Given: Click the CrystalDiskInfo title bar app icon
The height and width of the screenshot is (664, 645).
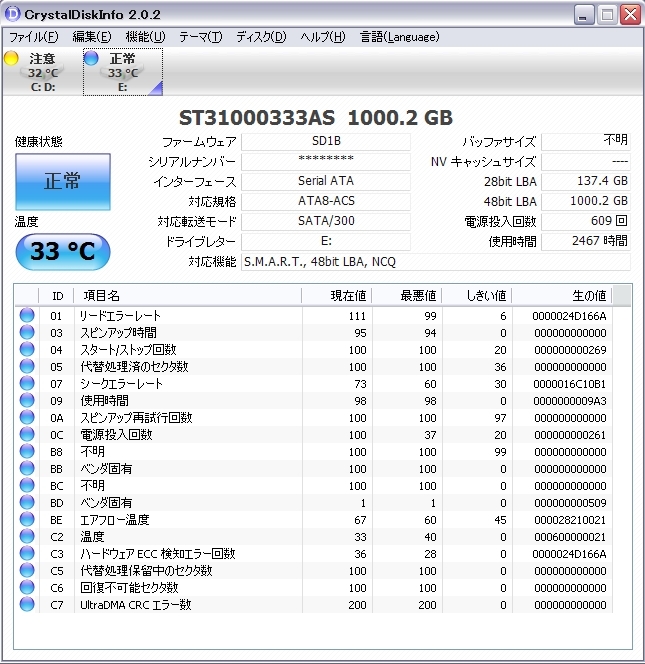Looking at the screenshot, I should click(x=13, y=14).
